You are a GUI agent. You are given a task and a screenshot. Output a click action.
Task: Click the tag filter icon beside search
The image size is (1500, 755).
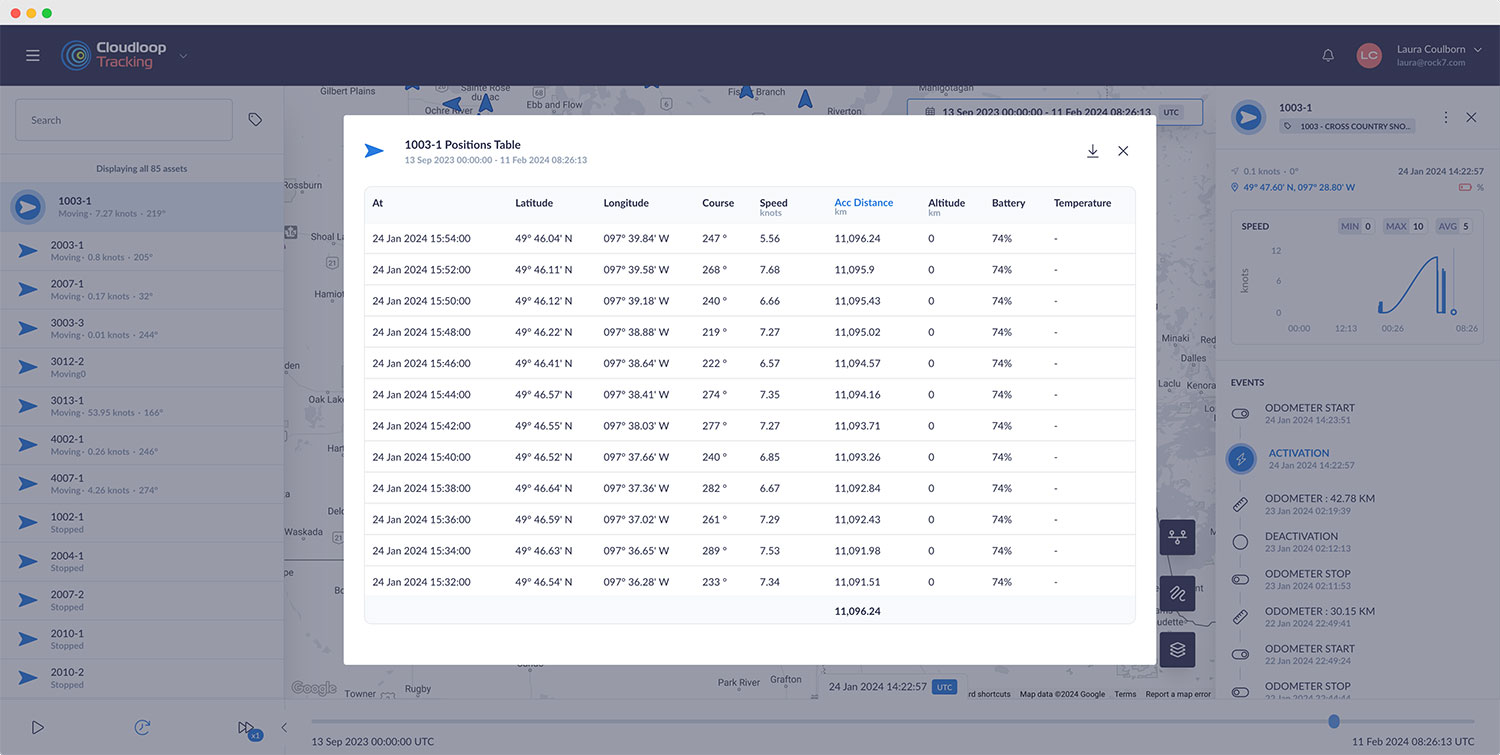pos(255,118)
